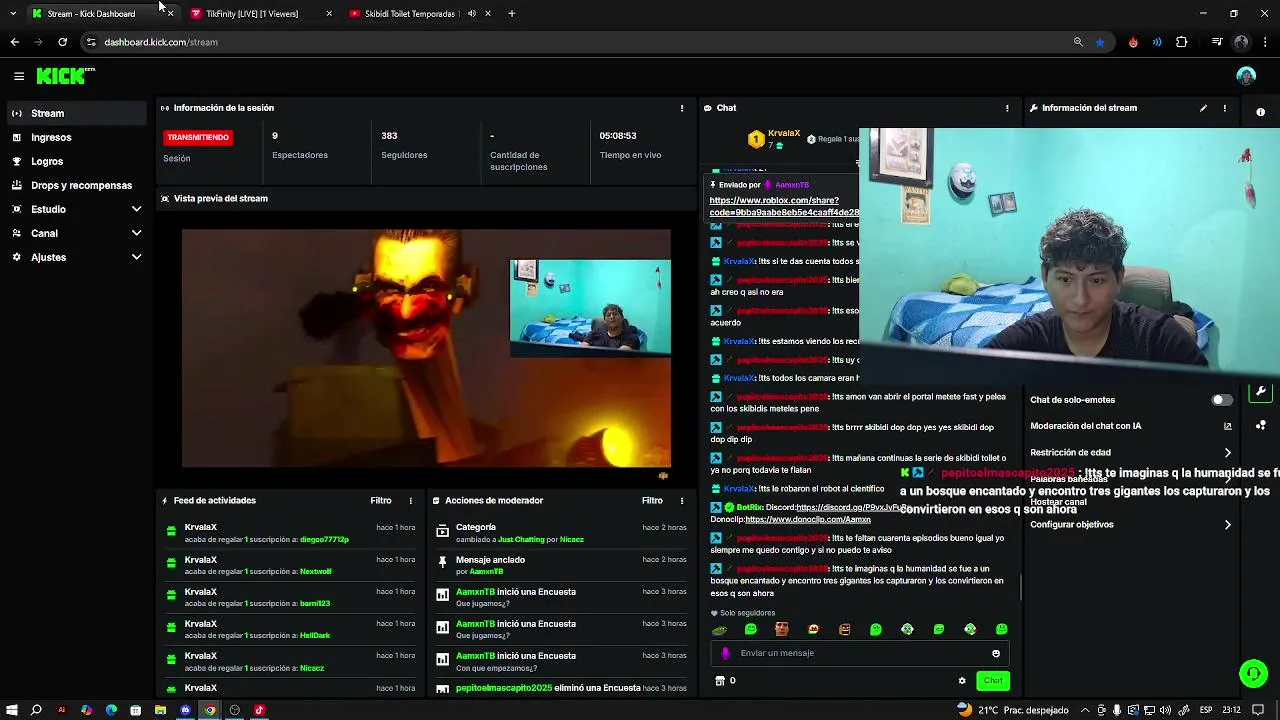Open the info icon on right sidebar
The width and height of the screenshot is (1280, 720).
click(x=1260, y=112)
